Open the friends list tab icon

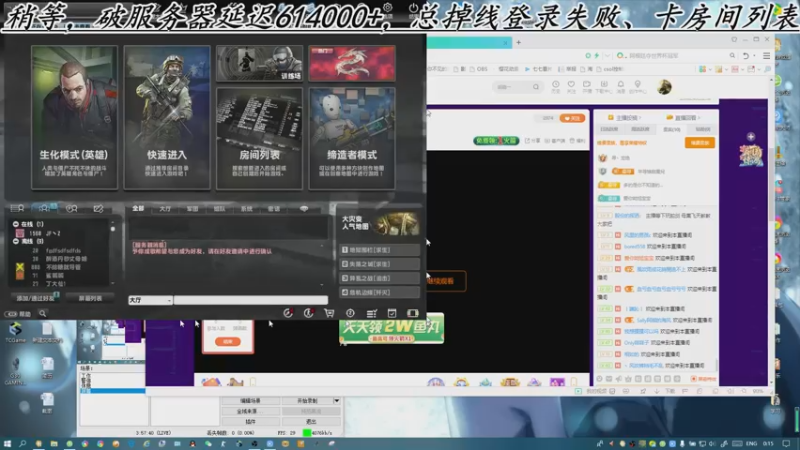pos(17,208)
